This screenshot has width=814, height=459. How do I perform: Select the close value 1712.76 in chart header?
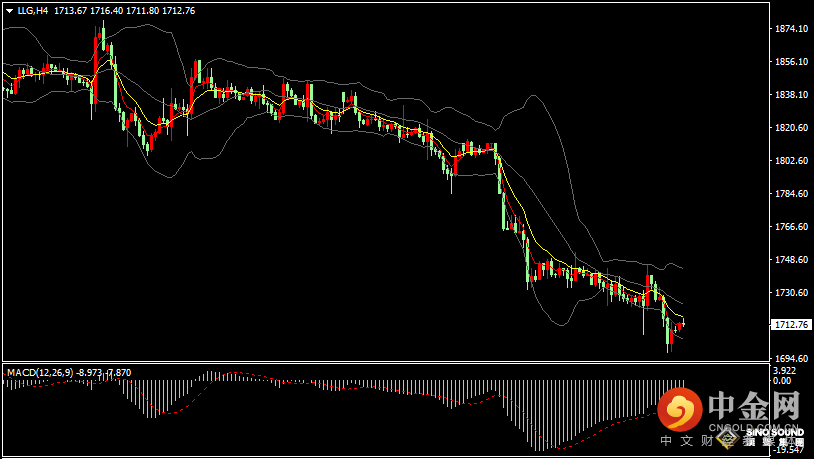coord(179,10)
